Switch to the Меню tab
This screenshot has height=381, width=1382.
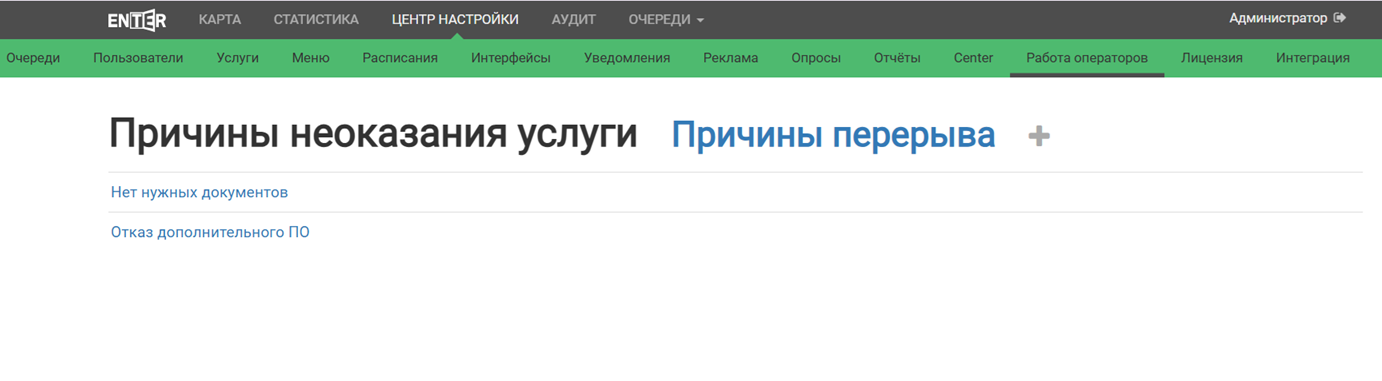(311, 58)
